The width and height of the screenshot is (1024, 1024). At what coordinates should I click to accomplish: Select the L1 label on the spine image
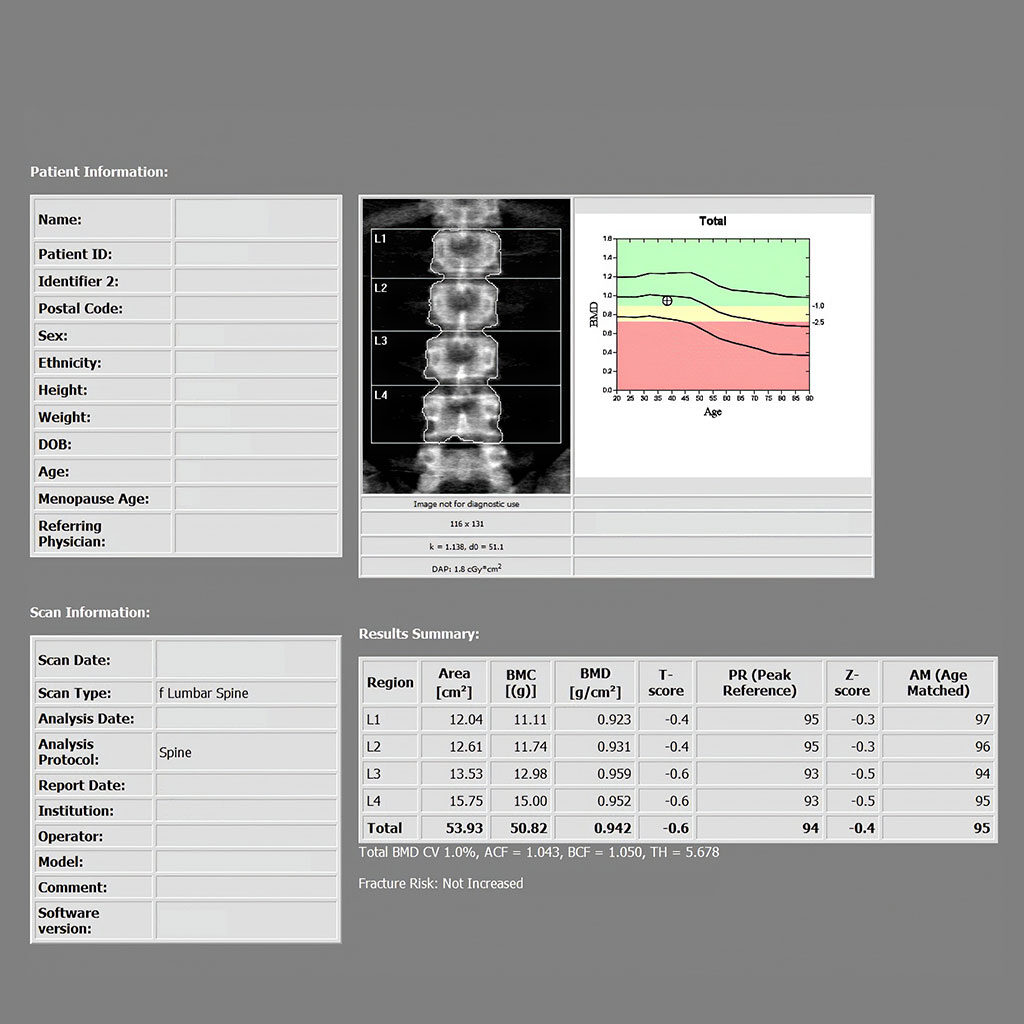click(380, 238)
